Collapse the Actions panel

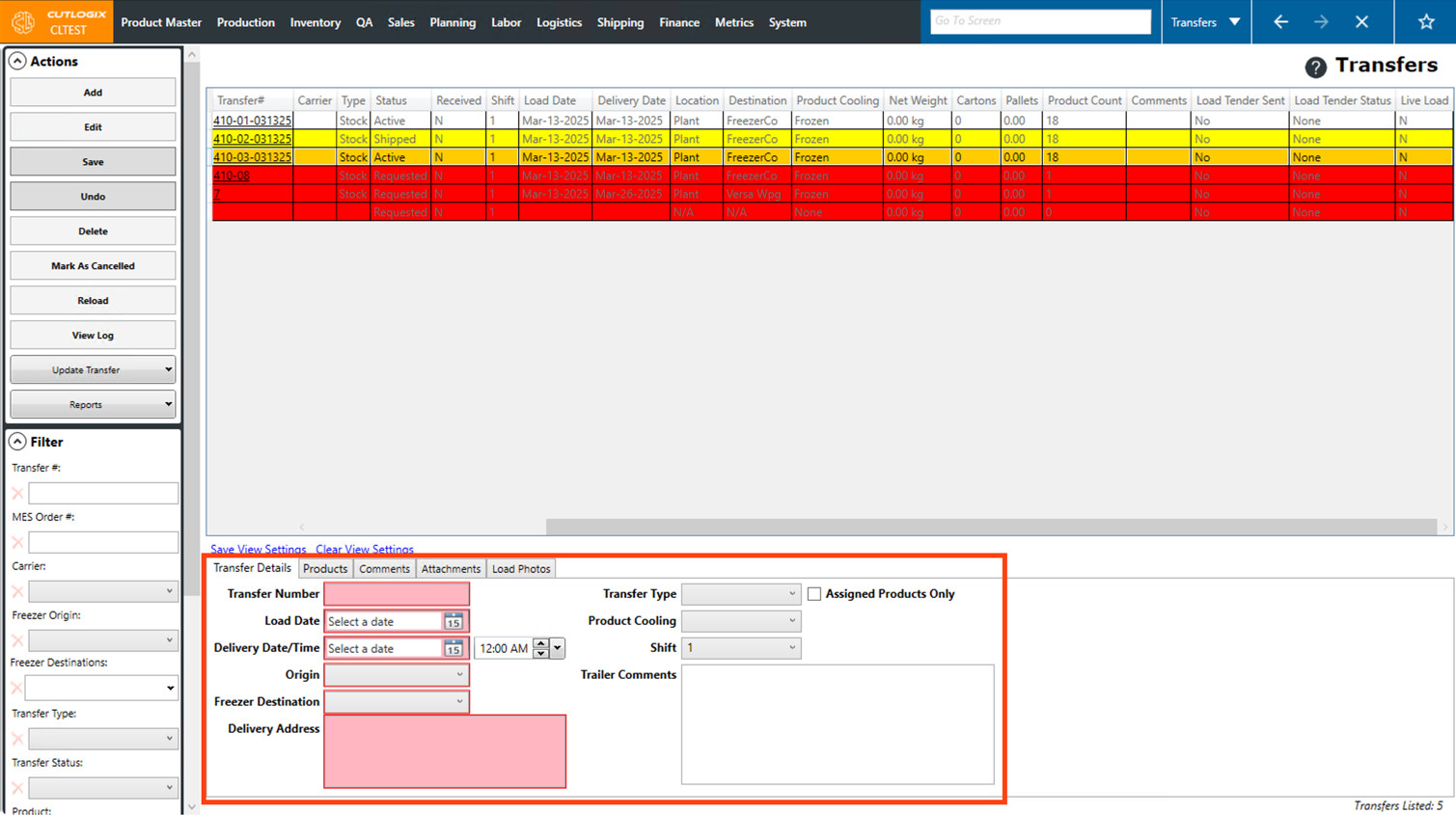click(17, 62)
